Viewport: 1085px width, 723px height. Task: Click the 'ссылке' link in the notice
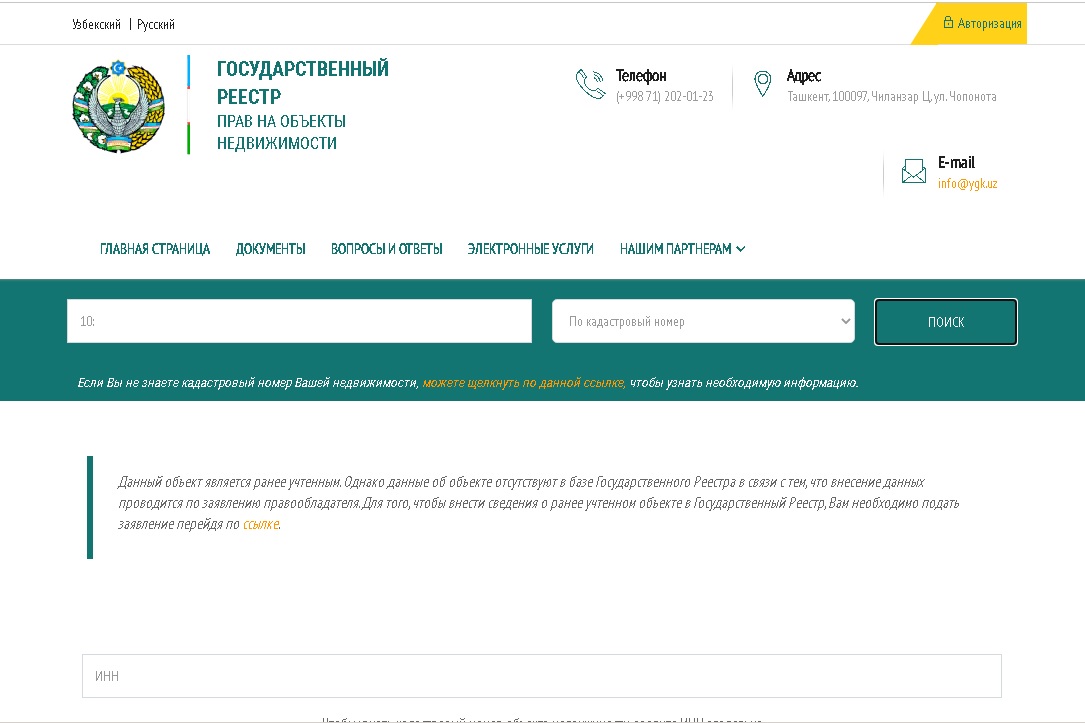pos(260,524)
